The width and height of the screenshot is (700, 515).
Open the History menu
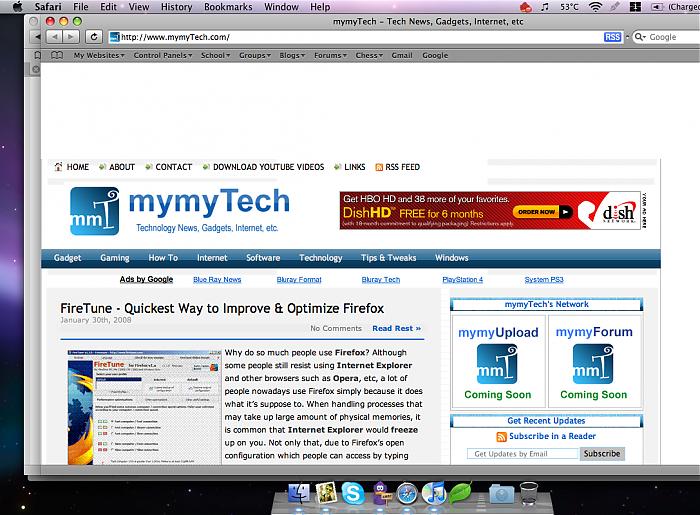tap(176, 7)
